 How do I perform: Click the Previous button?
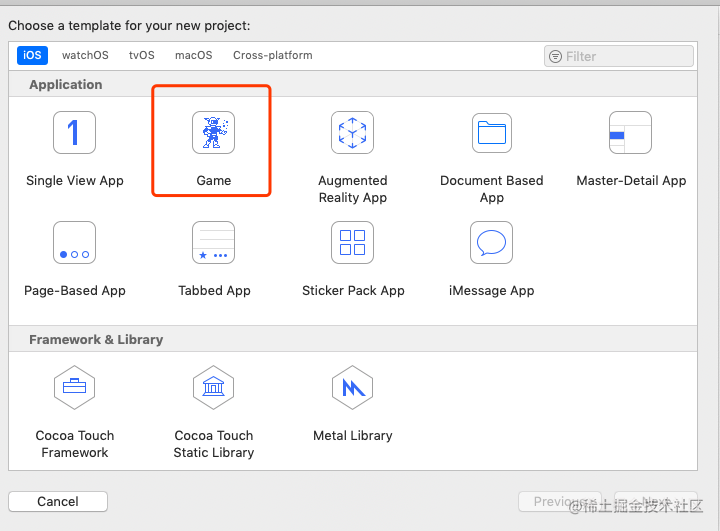click(560, 501)
